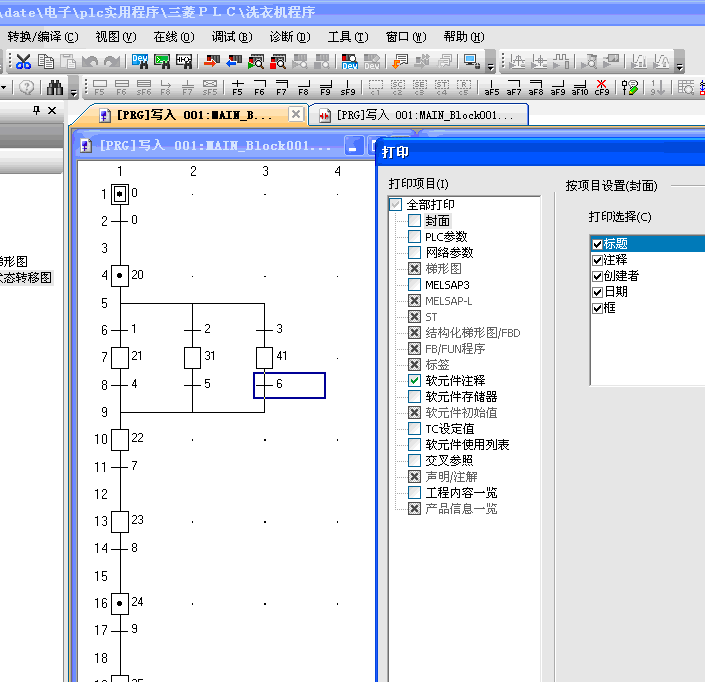This screenshot has width=705, height=682.
Task: Click the cF9 delete line icon
Action: (602, 88)
